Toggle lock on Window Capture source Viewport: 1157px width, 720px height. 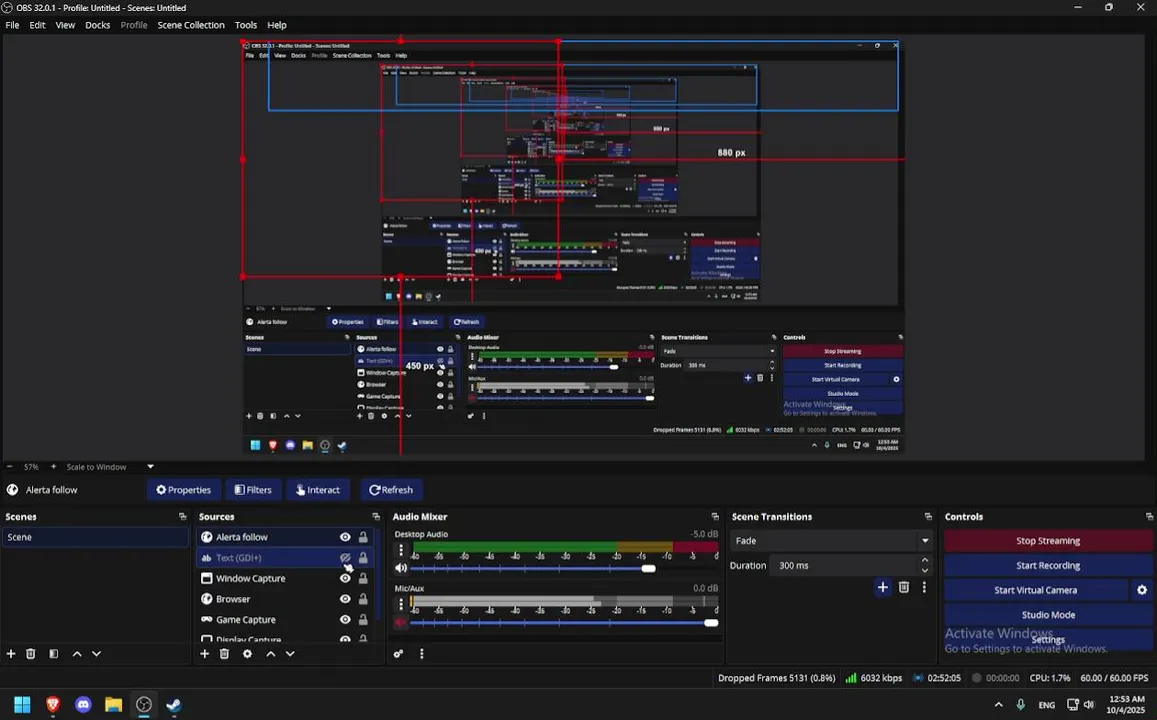pos(363,578)
